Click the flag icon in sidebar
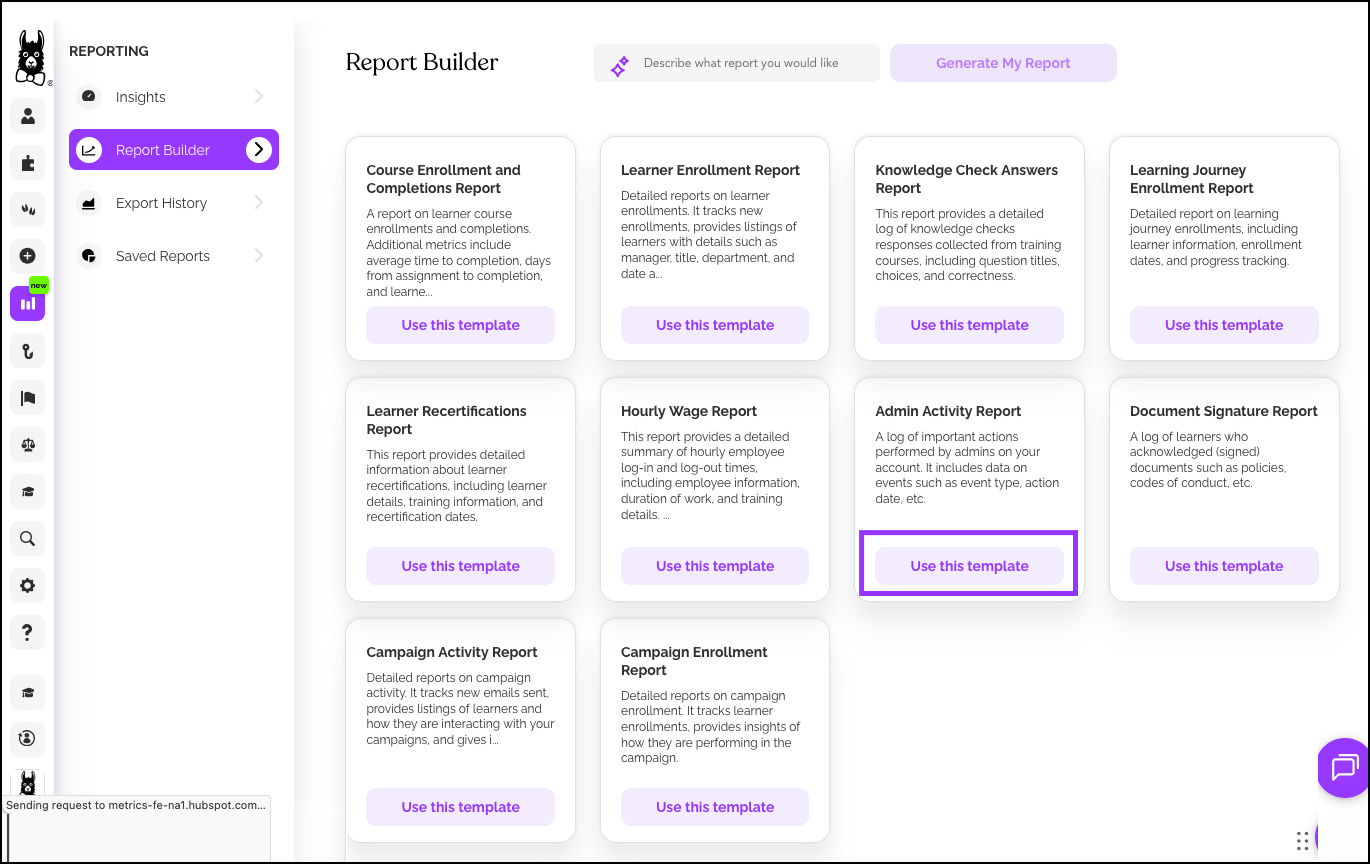Viewport: 1370px width, 864px height. click(28, 398)
